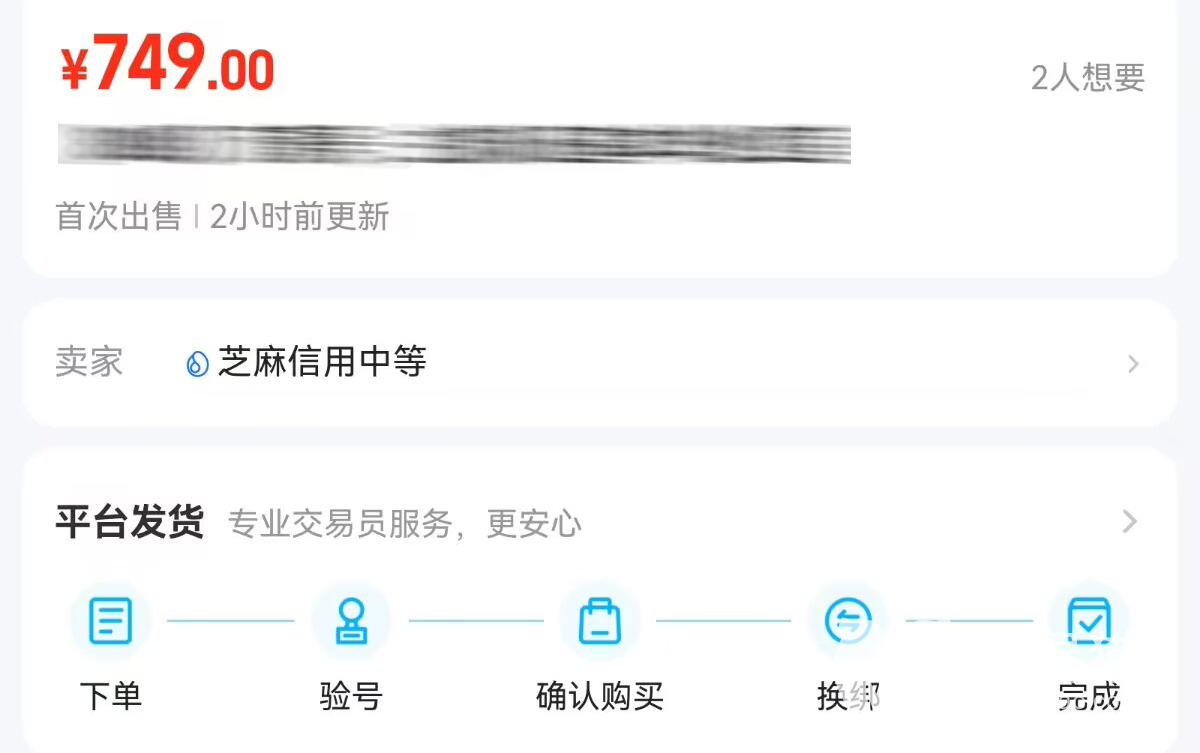The image size is (1200, 753).
Task: Expand seller details via the 卖家 row chevron
Action: (x=1133, y=364)
